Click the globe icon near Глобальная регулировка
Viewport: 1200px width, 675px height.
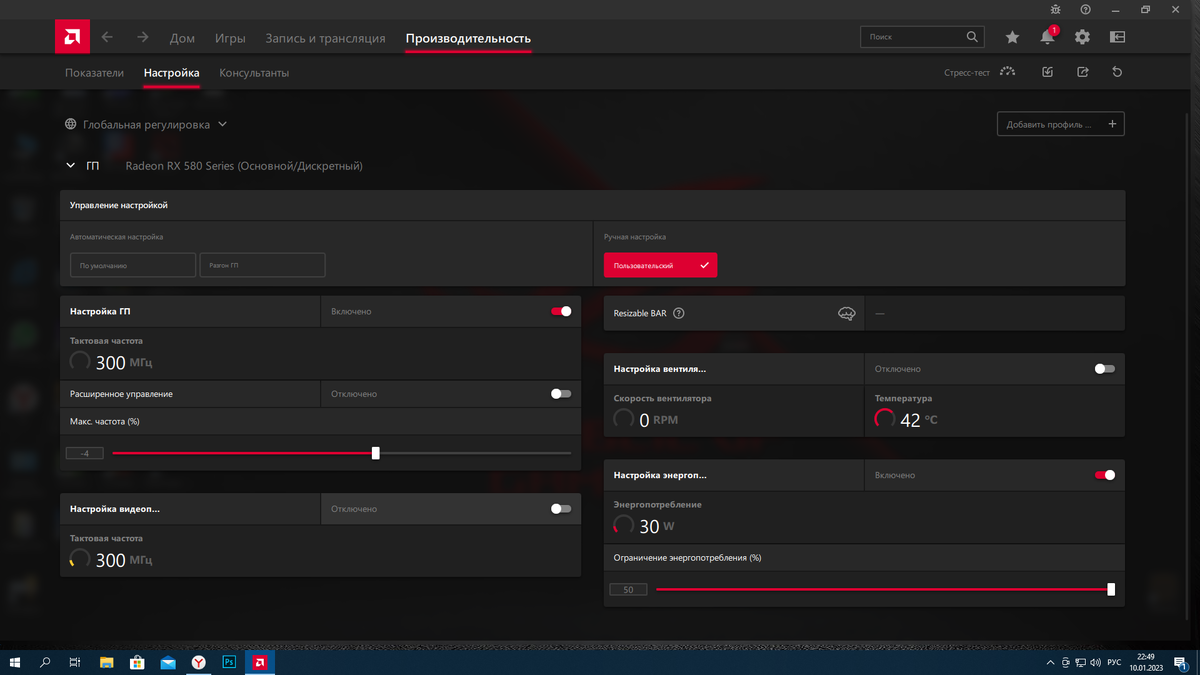71,125
